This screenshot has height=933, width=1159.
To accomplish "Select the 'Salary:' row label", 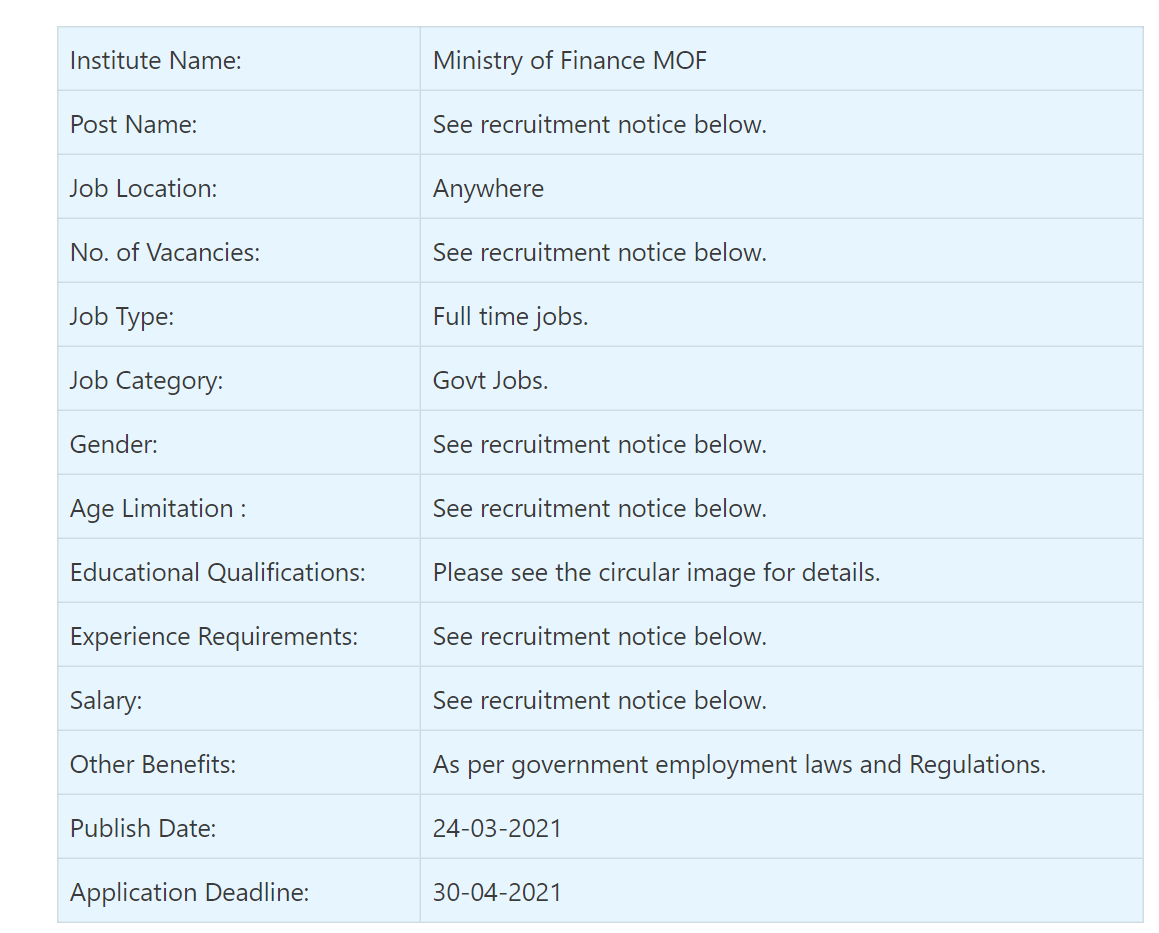I will click(x=106, y=701).
